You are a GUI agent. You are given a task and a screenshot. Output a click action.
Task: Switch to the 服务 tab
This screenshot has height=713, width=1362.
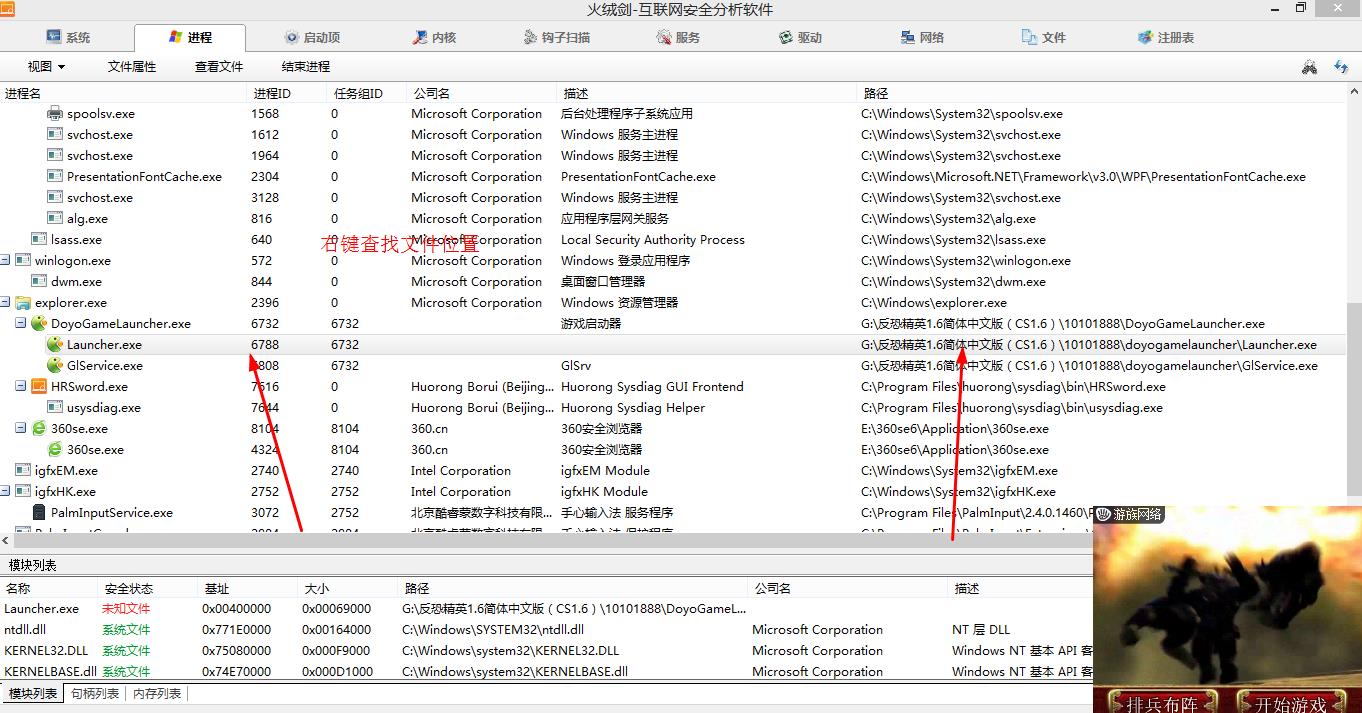pos(678,38)
